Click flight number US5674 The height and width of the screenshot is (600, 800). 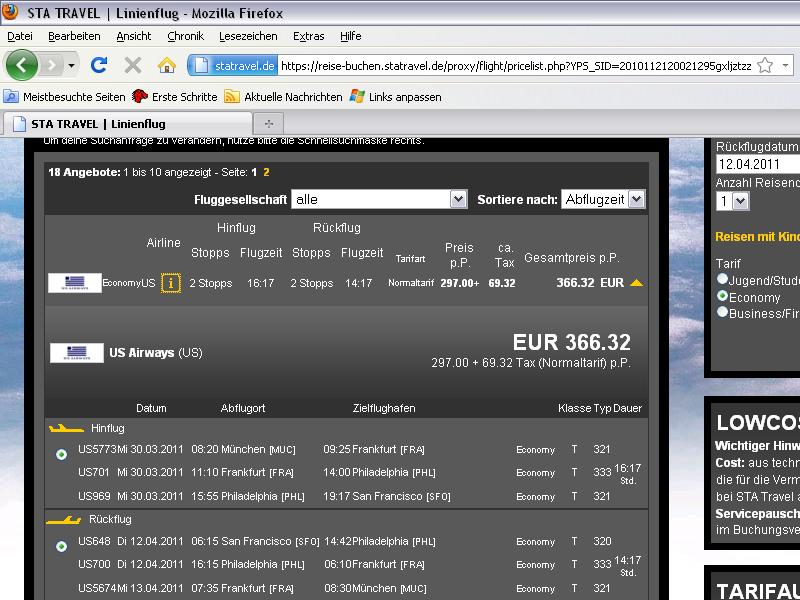pos(97,588)
